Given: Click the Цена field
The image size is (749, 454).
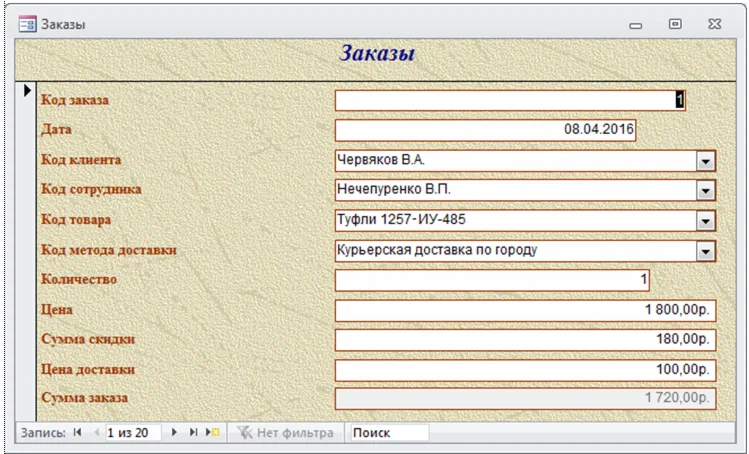Looking at the screenshot, I should [x=525, y=310].
